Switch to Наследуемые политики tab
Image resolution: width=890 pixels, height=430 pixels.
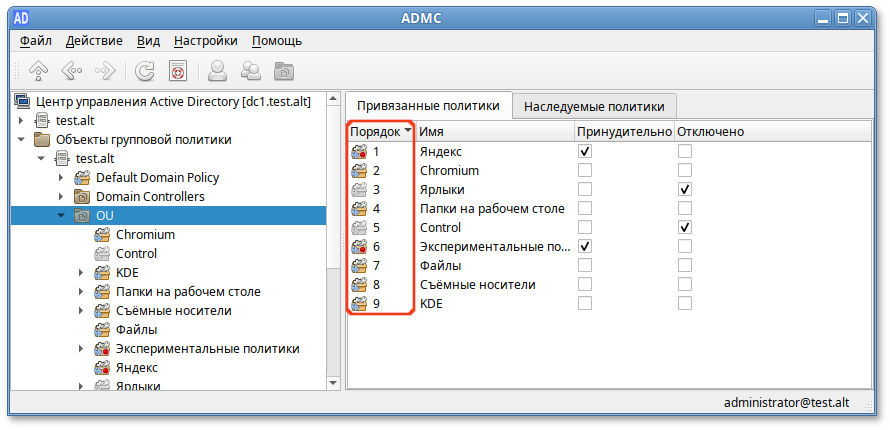[x=594, y=107]
